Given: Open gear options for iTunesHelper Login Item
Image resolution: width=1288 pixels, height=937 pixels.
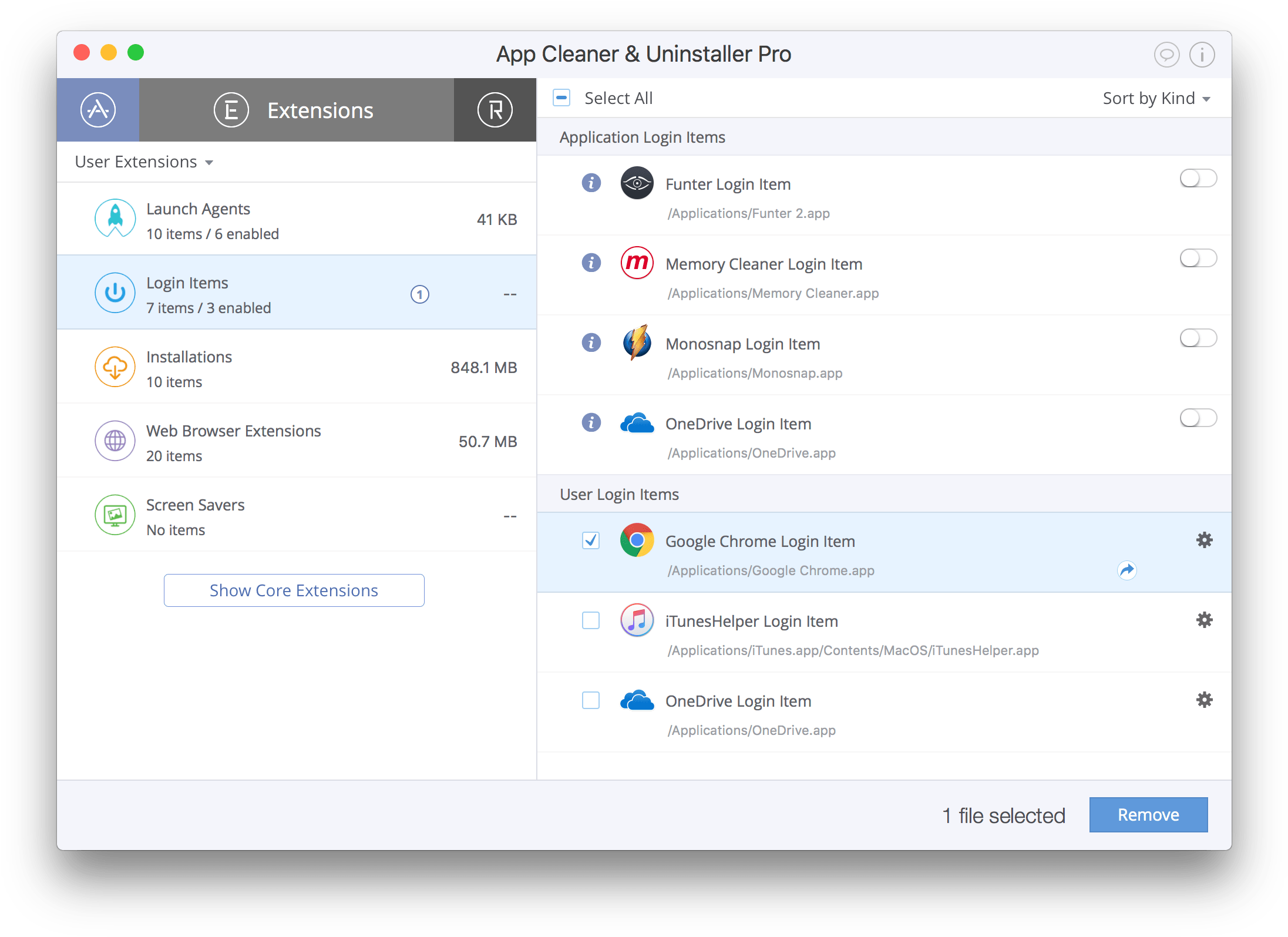Looking at the screenshot, I should [1204, 620].
